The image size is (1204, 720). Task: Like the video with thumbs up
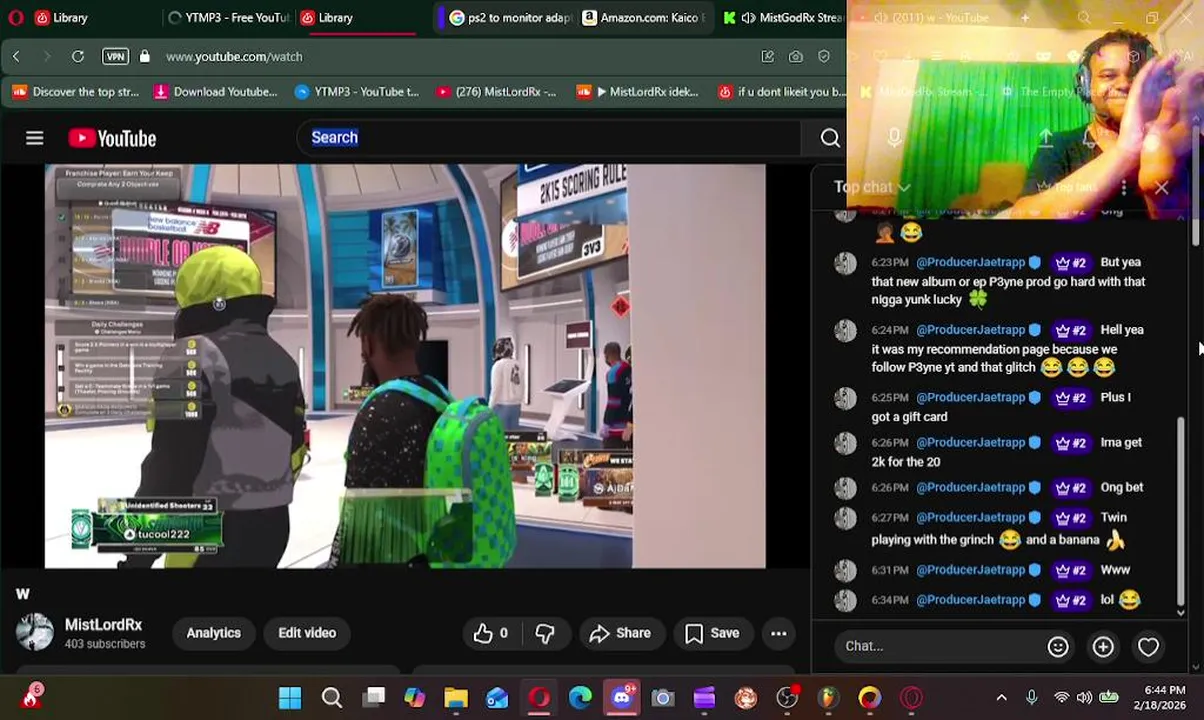pyautogui.click(x=490, y=633)
